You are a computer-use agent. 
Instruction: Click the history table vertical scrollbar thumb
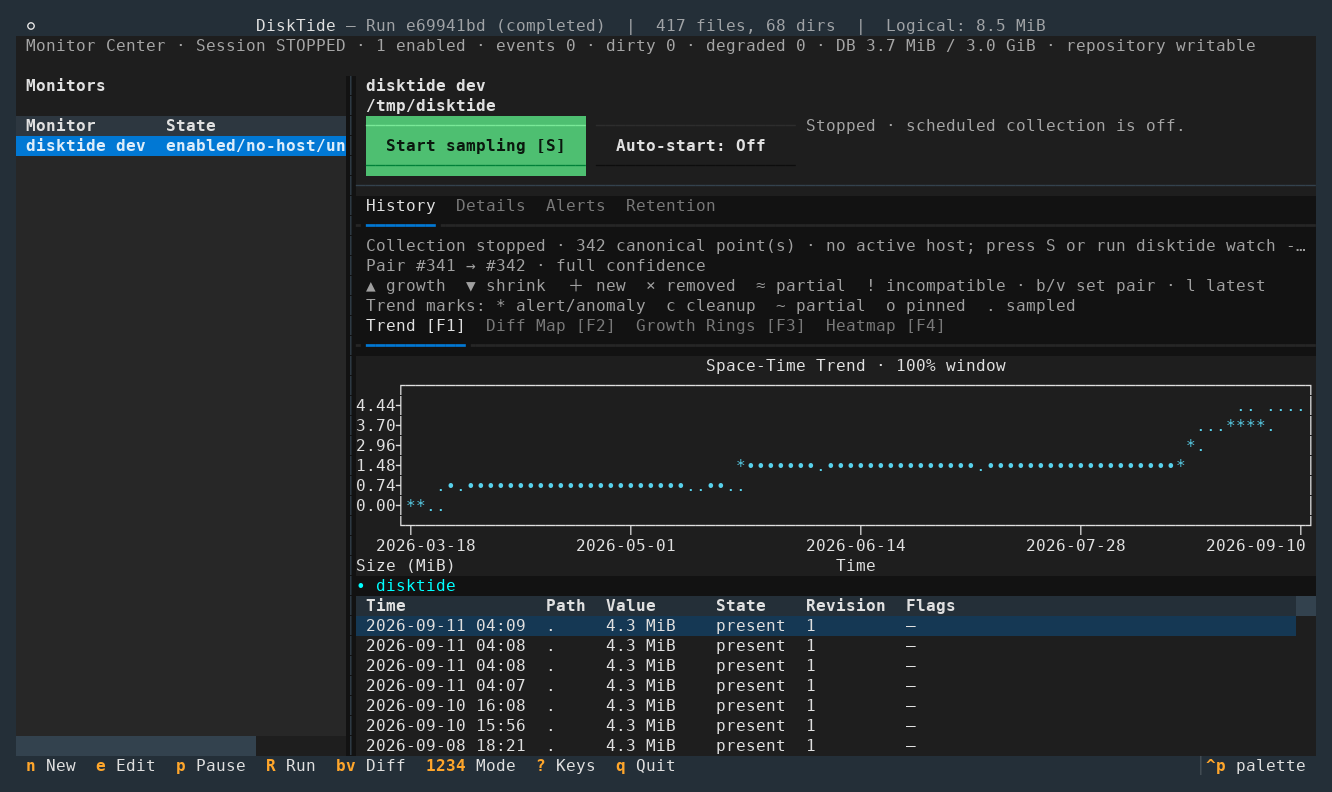tap(1306, 606)
